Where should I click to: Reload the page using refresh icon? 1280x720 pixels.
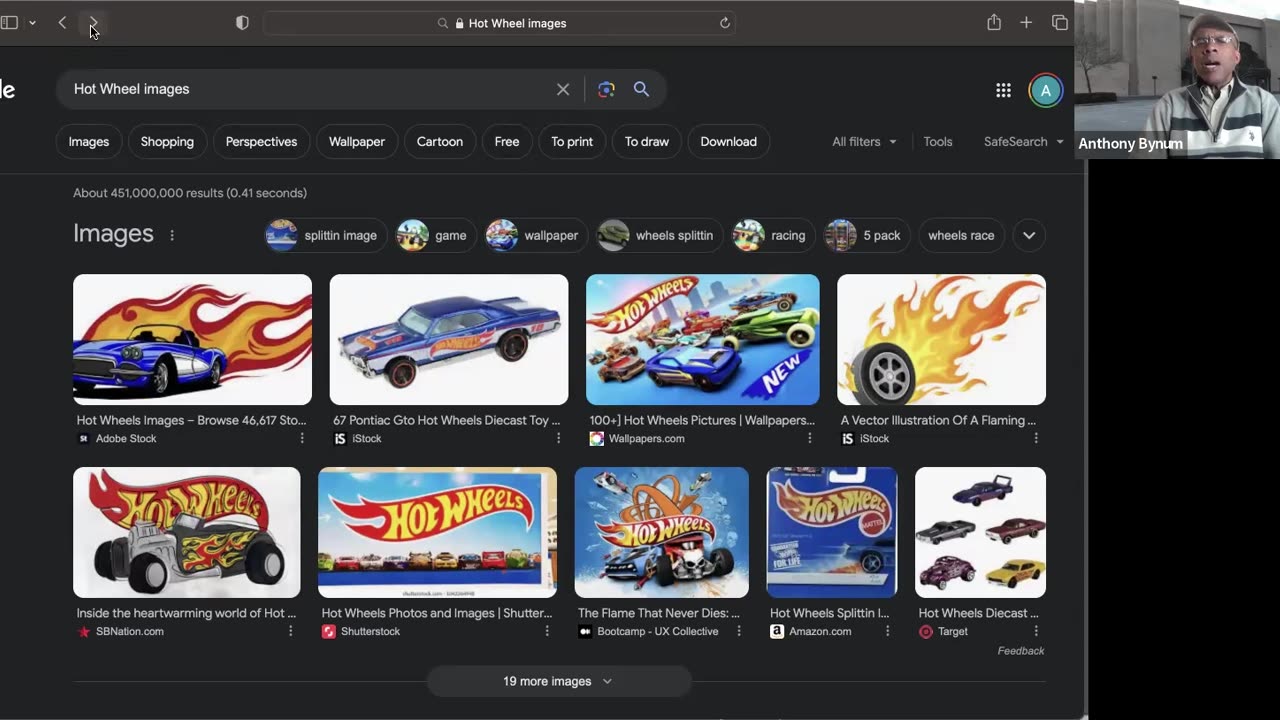725,23
